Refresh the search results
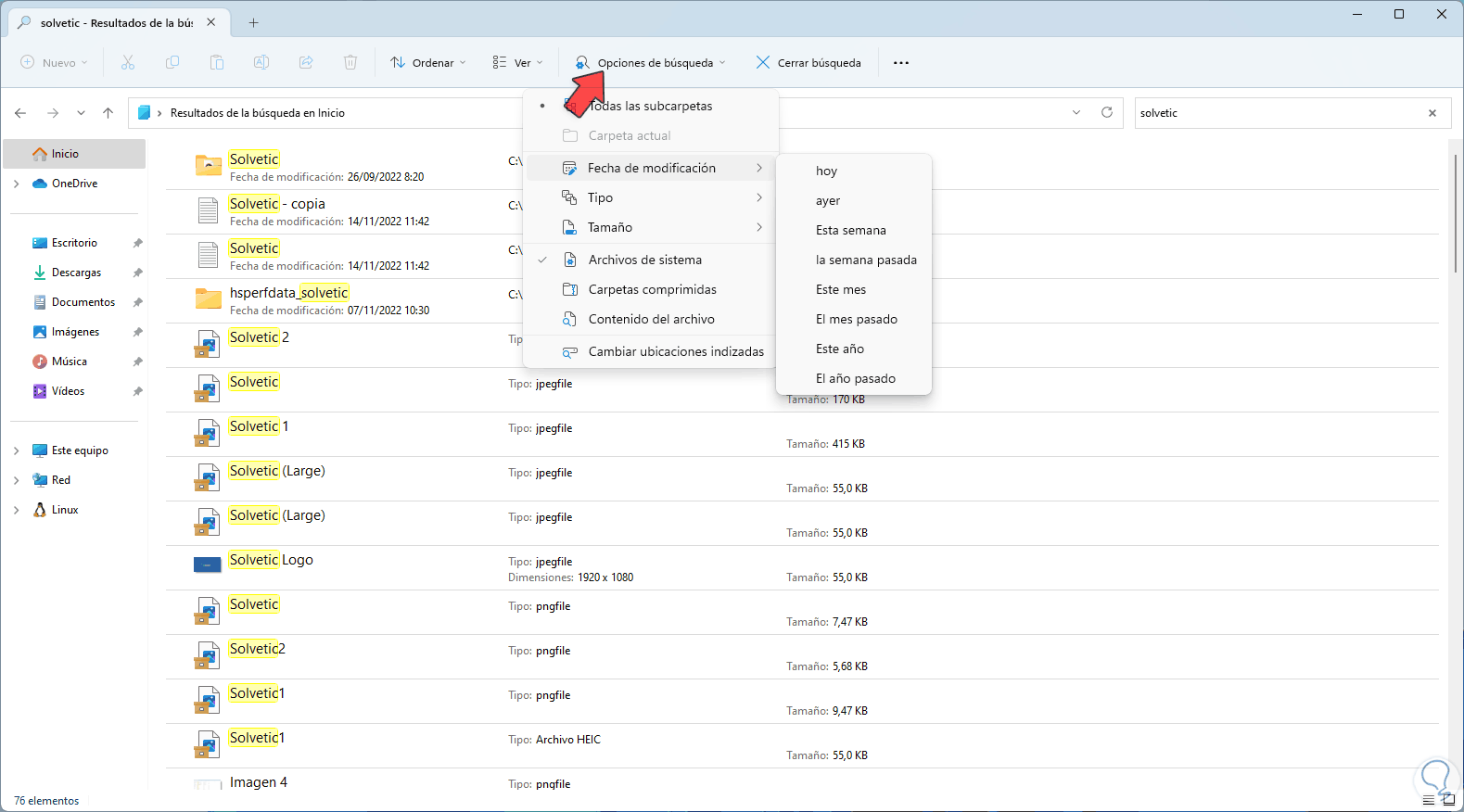 pyautogui.click(x=1106, y=112)
